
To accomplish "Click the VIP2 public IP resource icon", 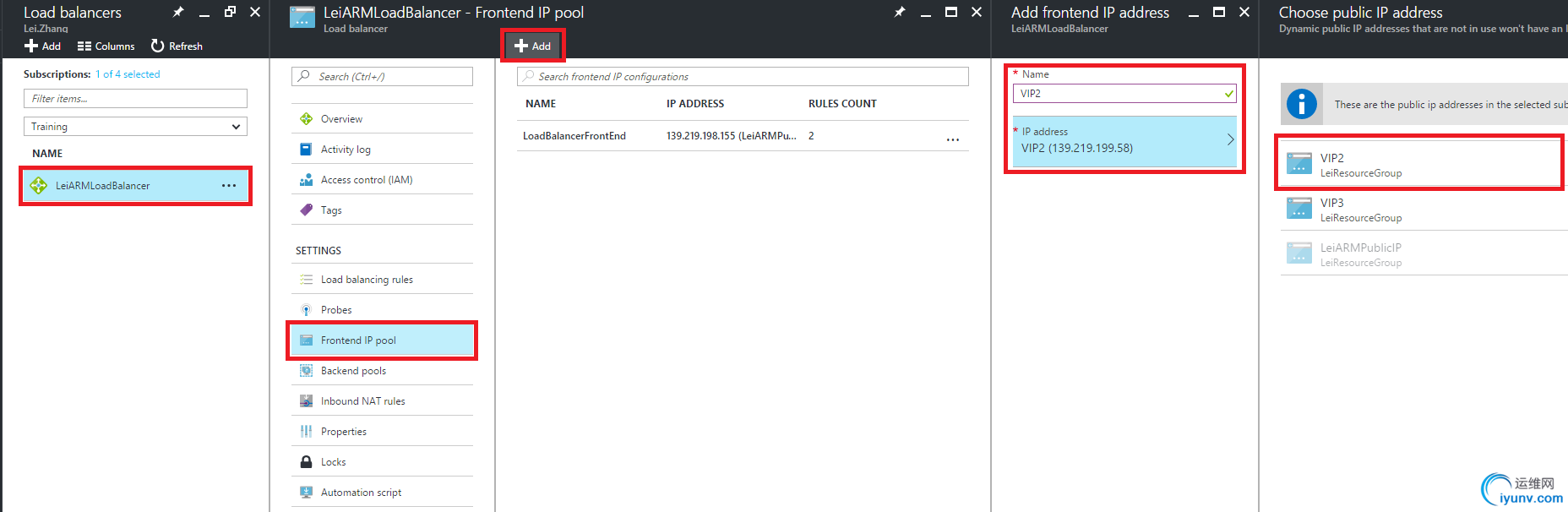I will tap(1299, 163).
